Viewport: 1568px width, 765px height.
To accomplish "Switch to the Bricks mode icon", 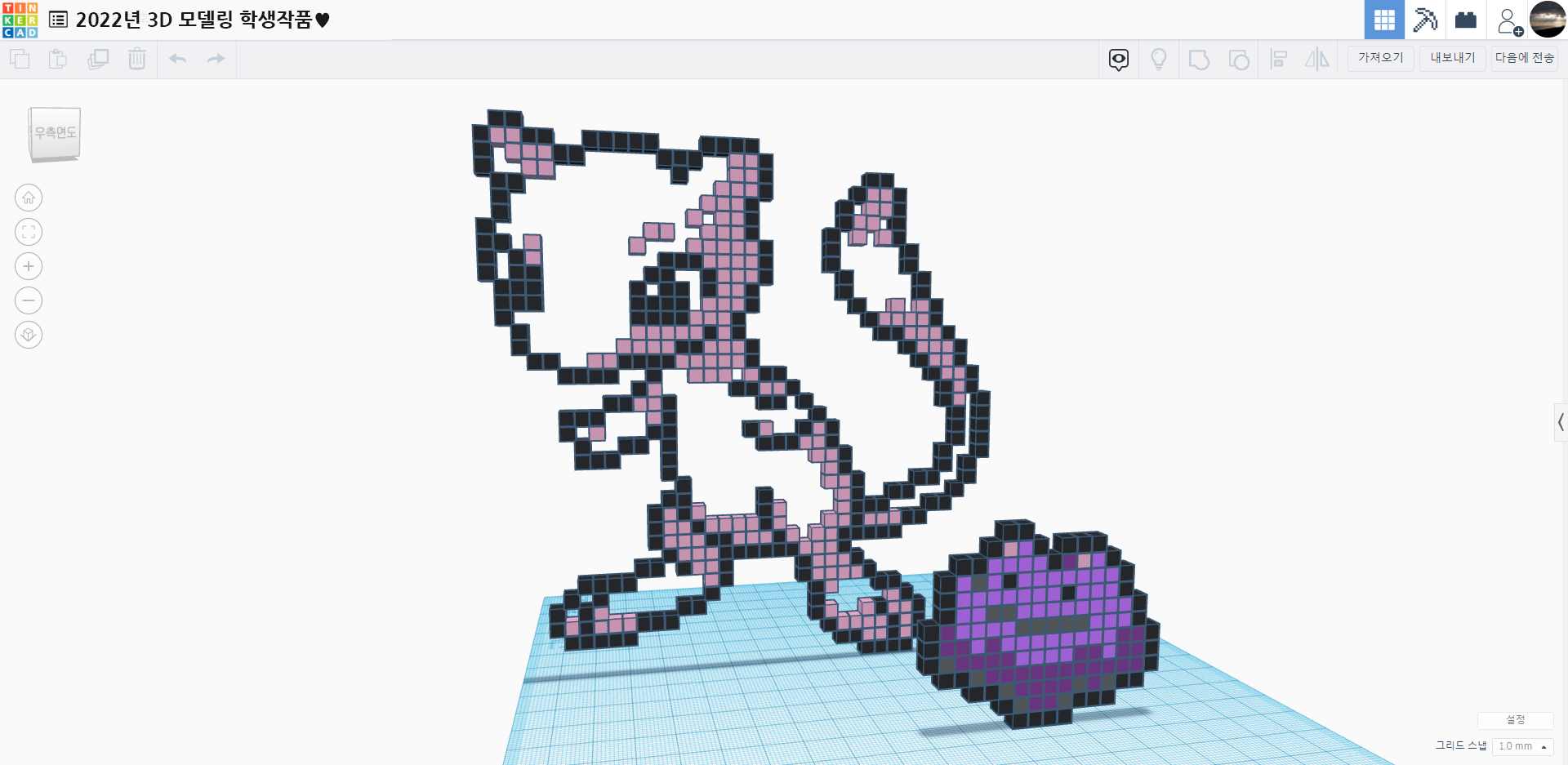I will coord(1466,20).
